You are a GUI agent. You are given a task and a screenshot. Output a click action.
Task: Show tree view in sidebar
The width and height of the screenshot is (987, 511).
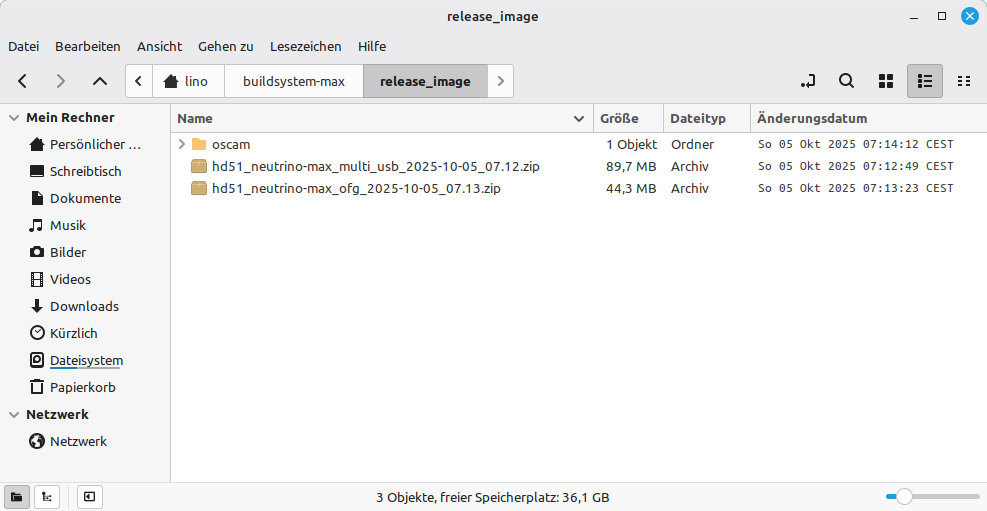click(46, 496)
